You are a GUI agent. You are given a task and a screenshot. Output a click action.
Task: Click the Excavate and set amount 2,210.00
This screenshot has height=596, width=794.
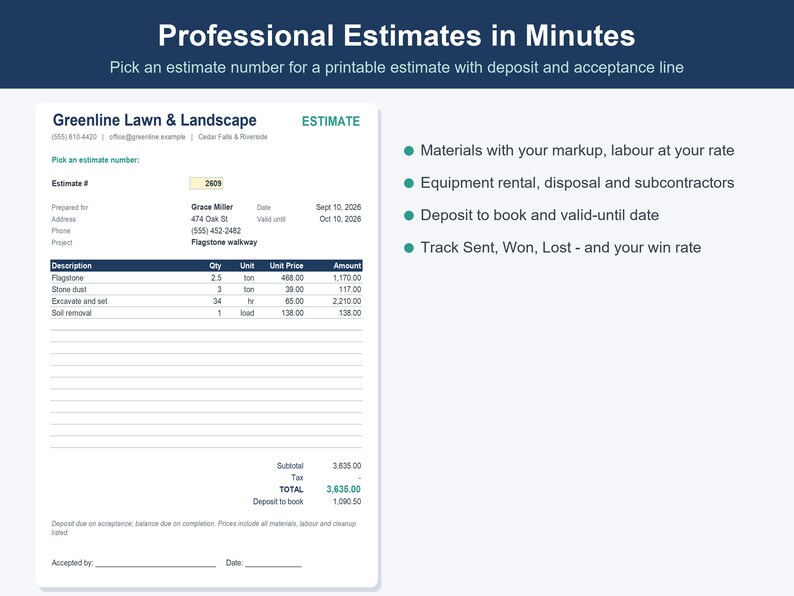[x=347, y=301]
